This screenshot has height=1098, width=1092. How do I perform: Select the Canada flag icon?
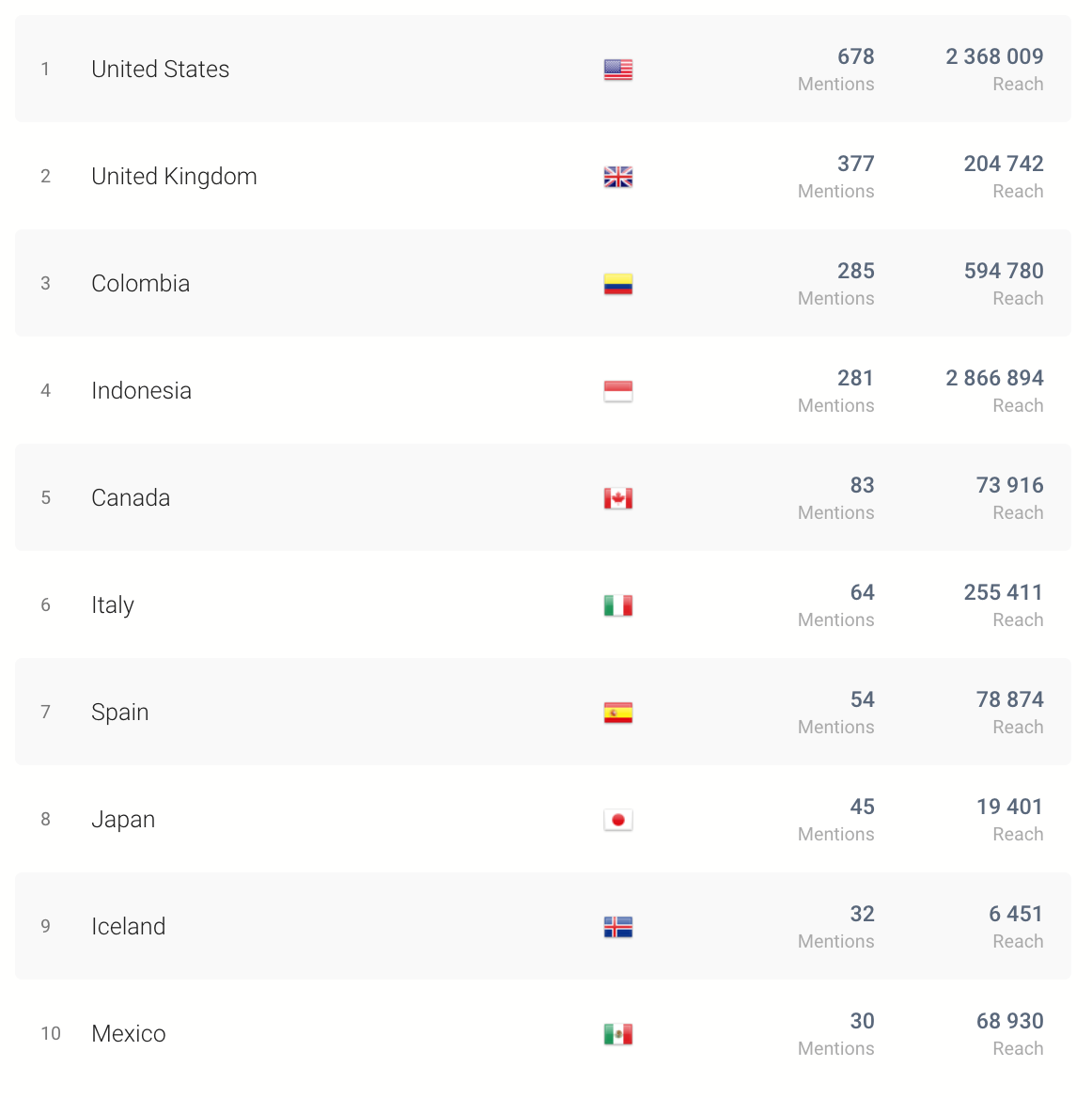[x=618, y=498]
